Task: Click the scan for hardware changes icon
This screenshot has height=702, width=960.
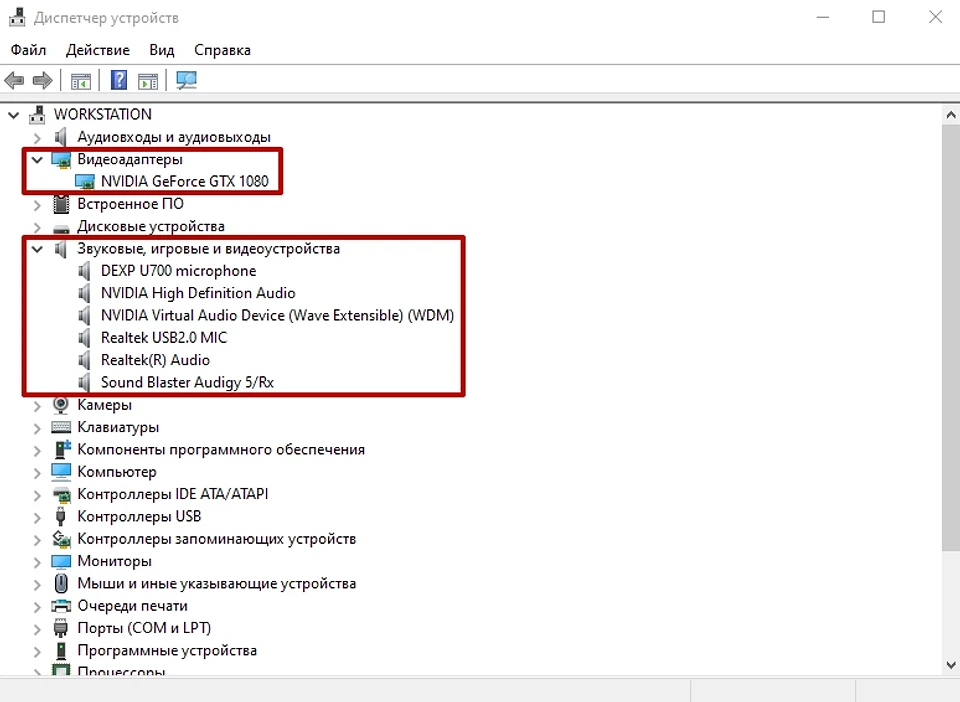Action: (x=187, y=80)
